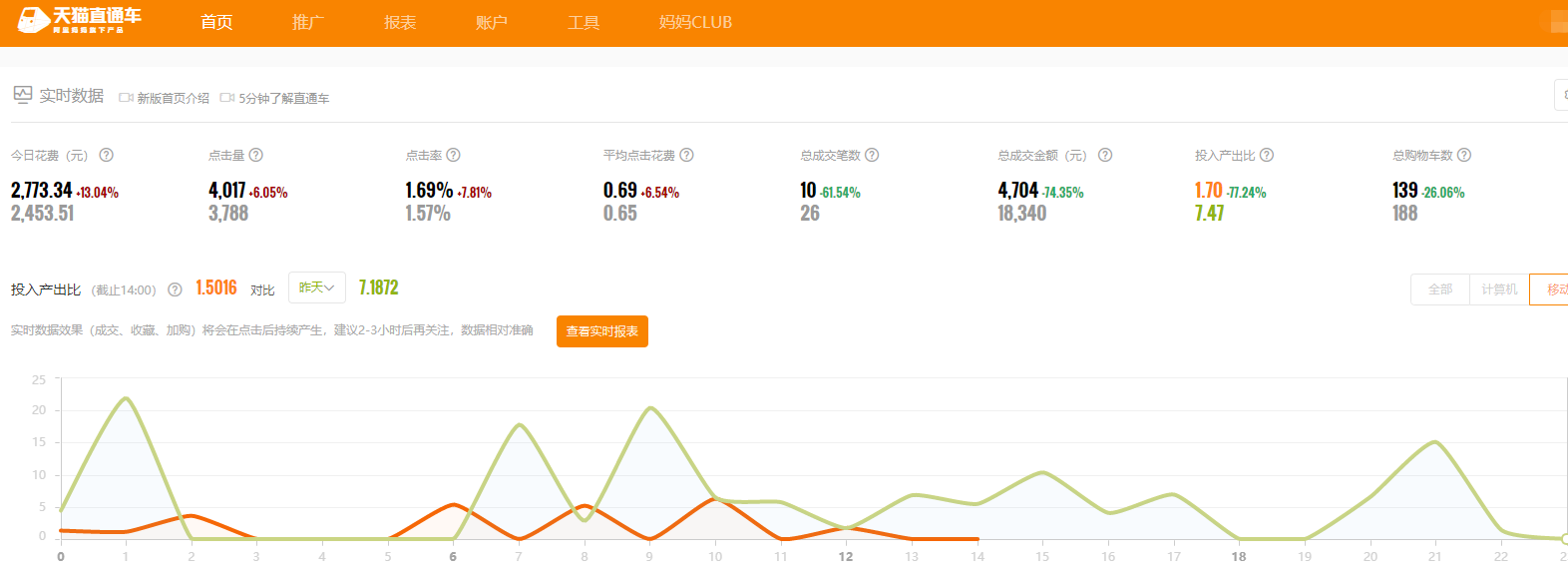Click help icon next to 点击量
Image resolution: width=1568 pixels, height=578 pixels.
pos(255,155)
